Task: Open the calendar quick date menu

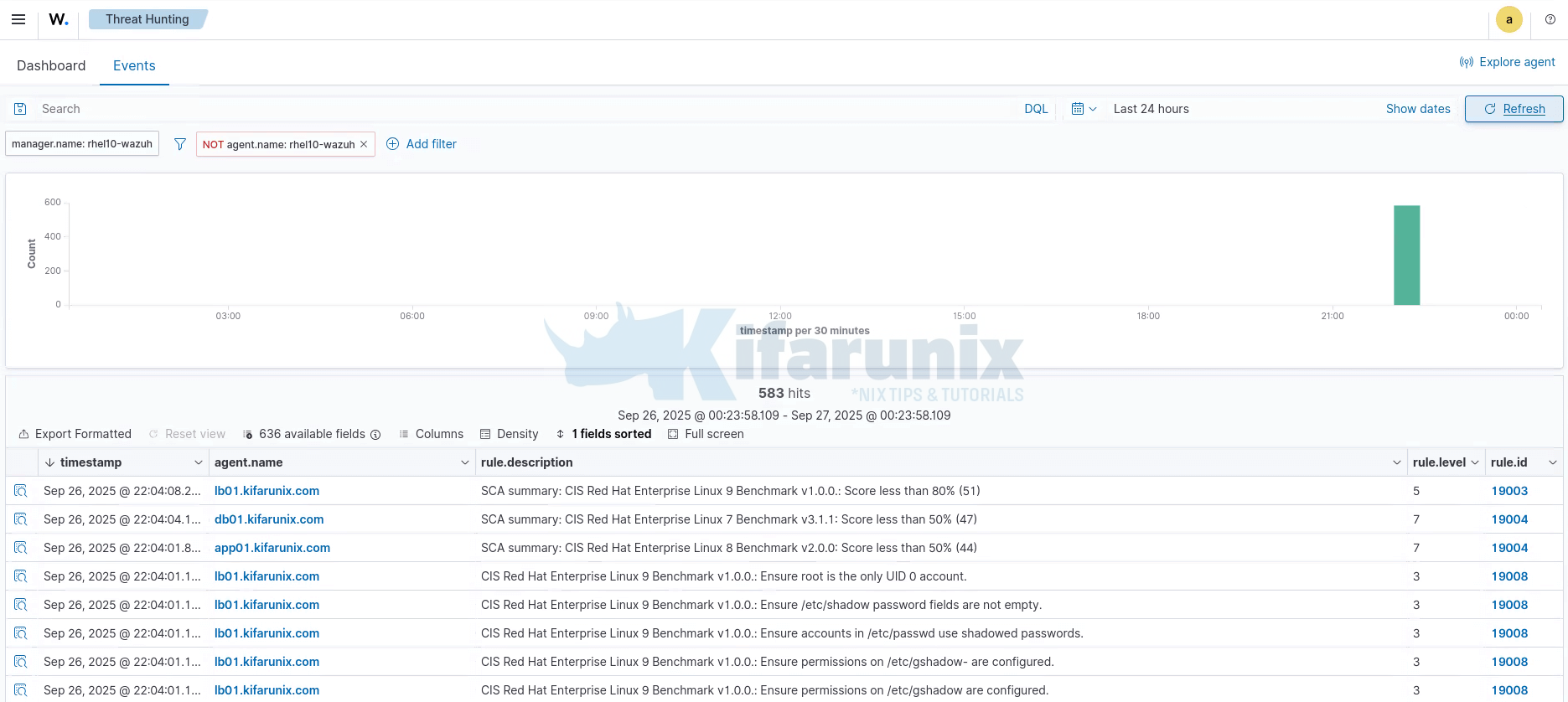Action: coord(1084,109)
